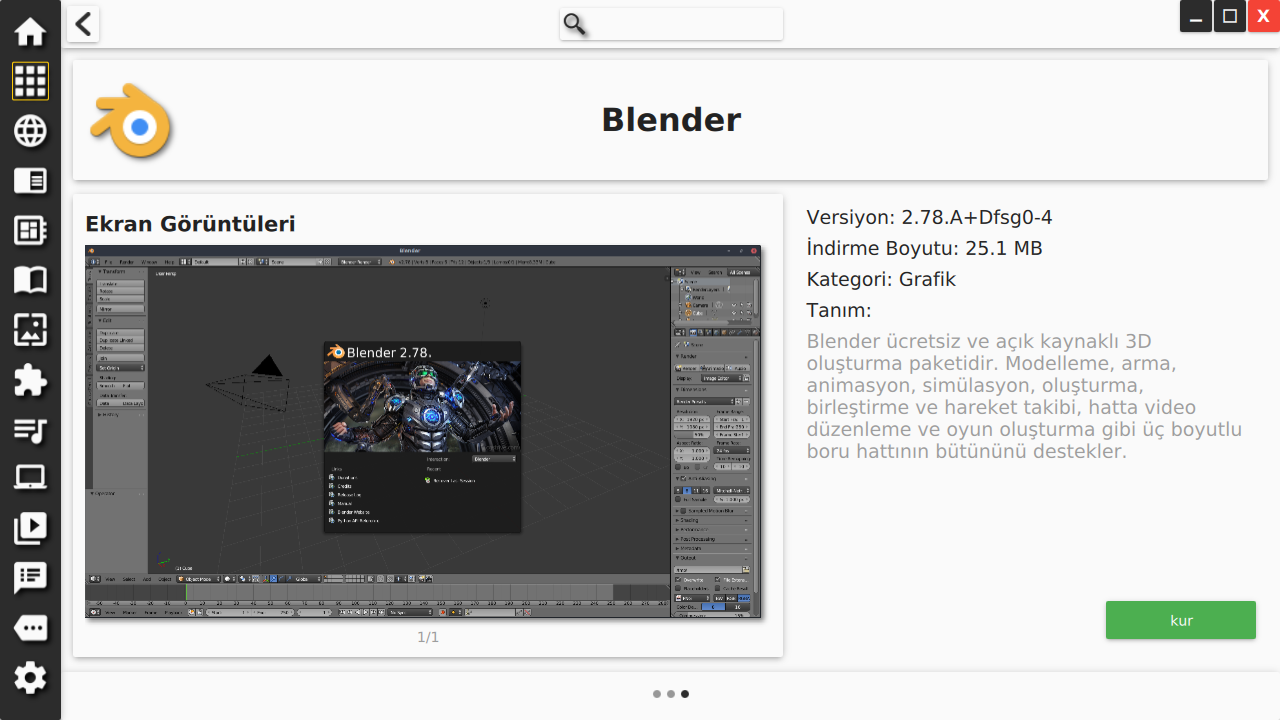The image size is (1280, 720).
Task: Open the three-dots ticket sidebar icon
Action: [x=30, y=628]
